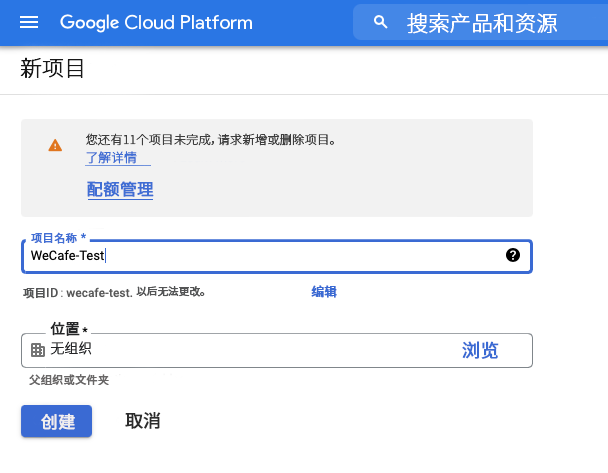Screen dimensions: 608x473
Task: Click the 新项目 page heading
Action: (52, 68)
